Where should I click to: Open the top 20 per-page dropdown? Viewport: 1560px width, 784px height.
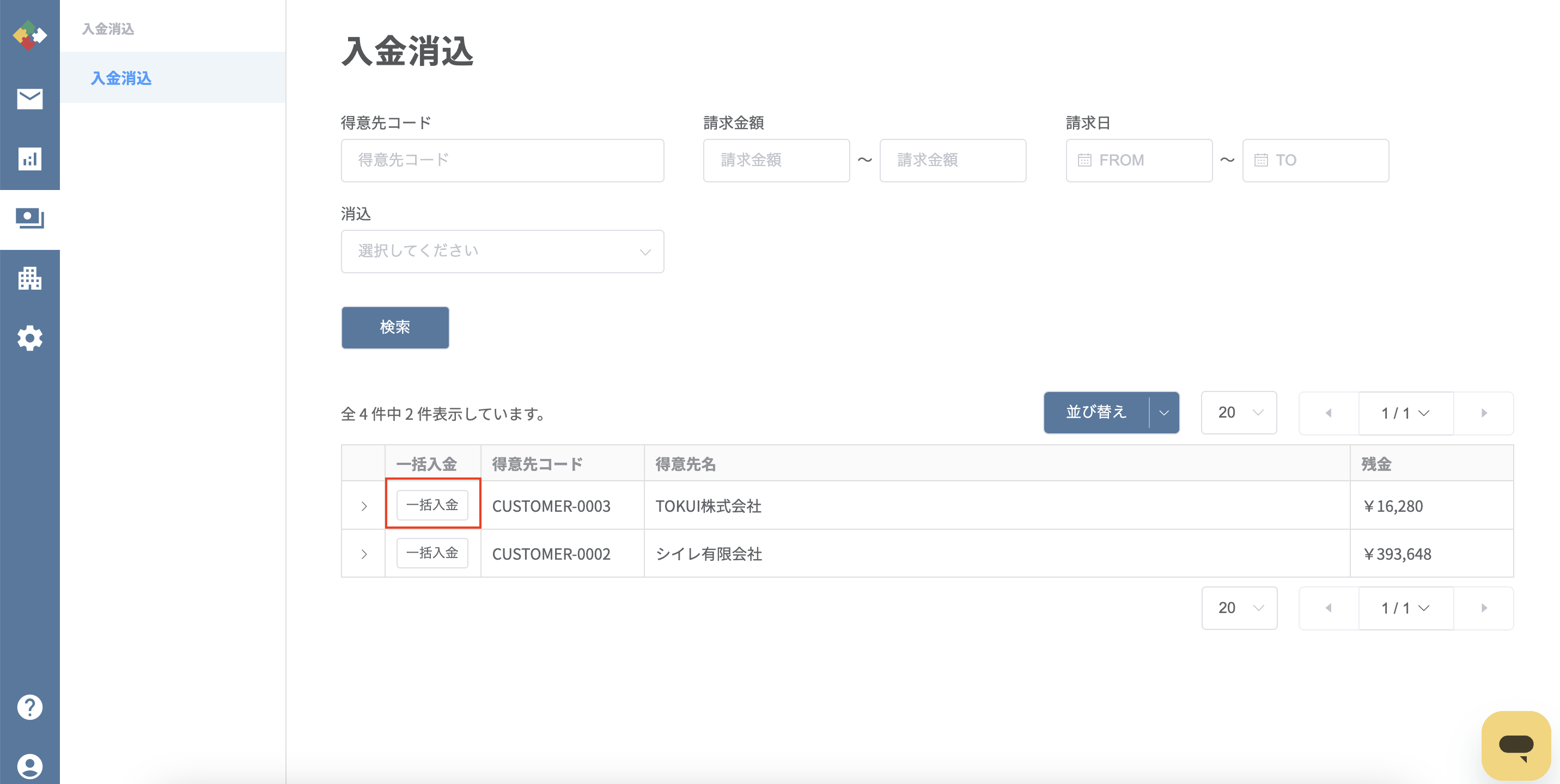(x=1239, y=413)
